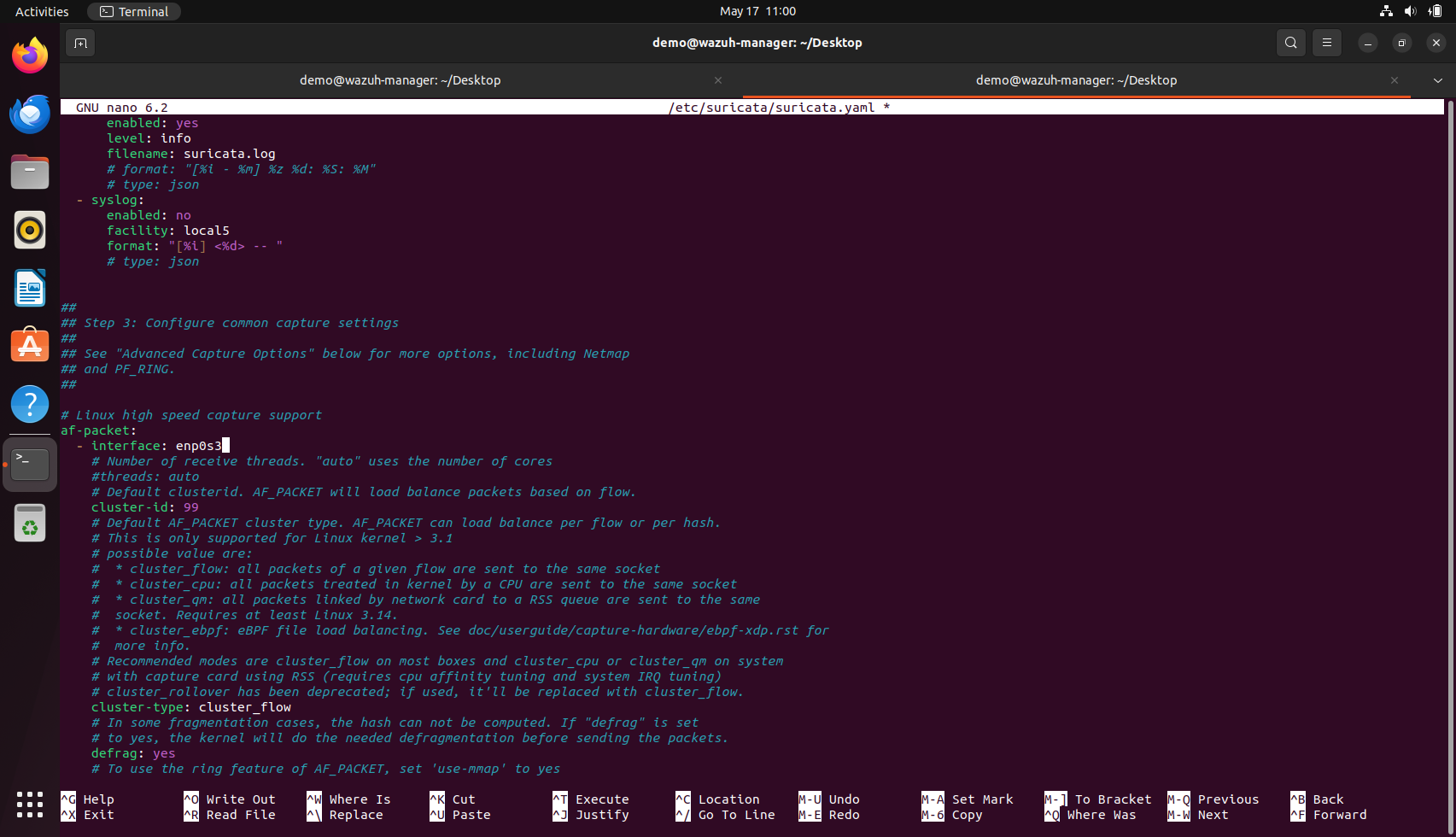Image resolution: width=1456 pixels, height=837 pixels.
Task: Click the volume icon in top bar
Action: [1410, 11]
